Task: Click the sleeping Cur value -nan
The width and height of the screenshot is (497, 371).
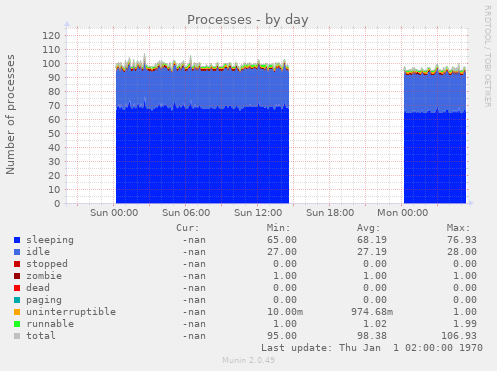Action: pyautogui.click(x=194, y=240)
